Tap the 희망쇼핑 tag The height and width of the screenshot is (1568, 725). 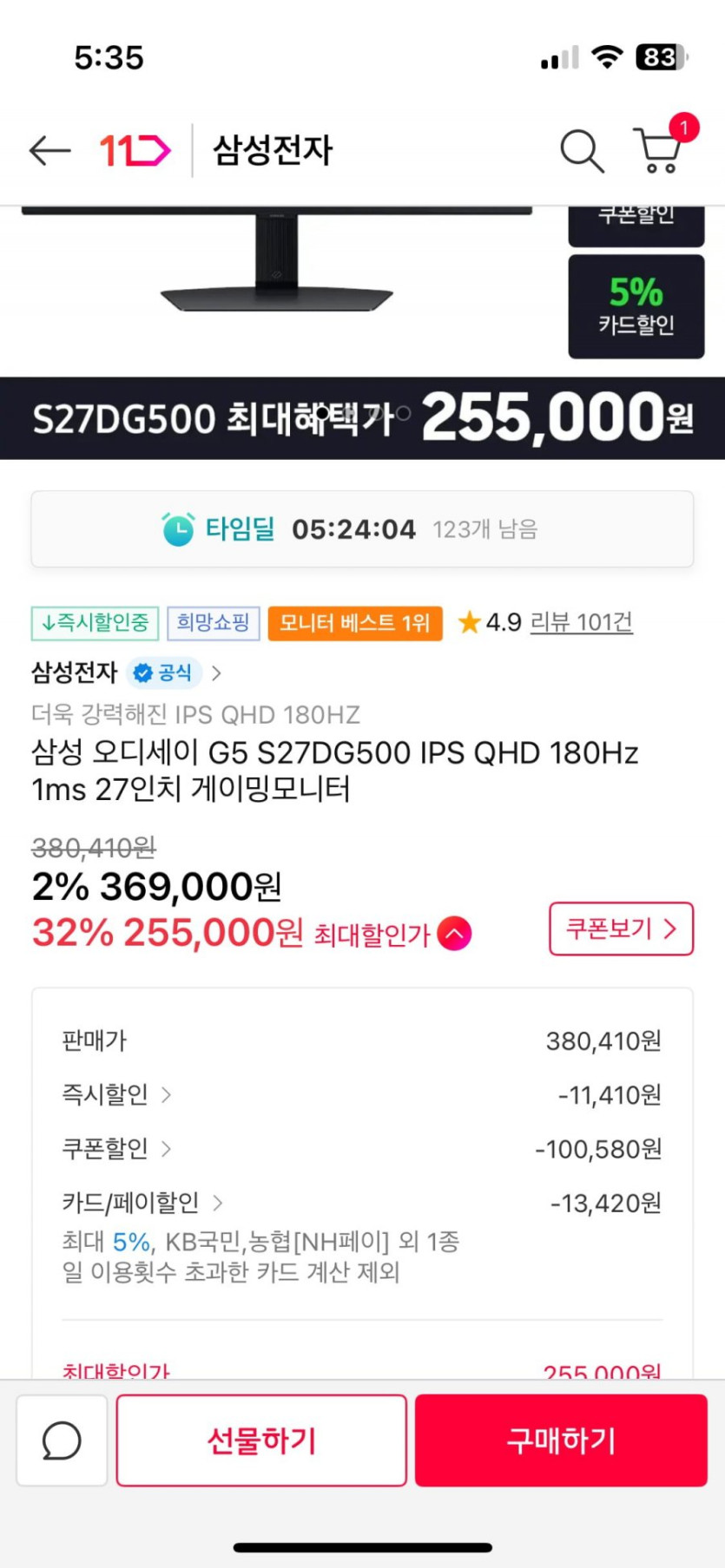tap(213, 622)
